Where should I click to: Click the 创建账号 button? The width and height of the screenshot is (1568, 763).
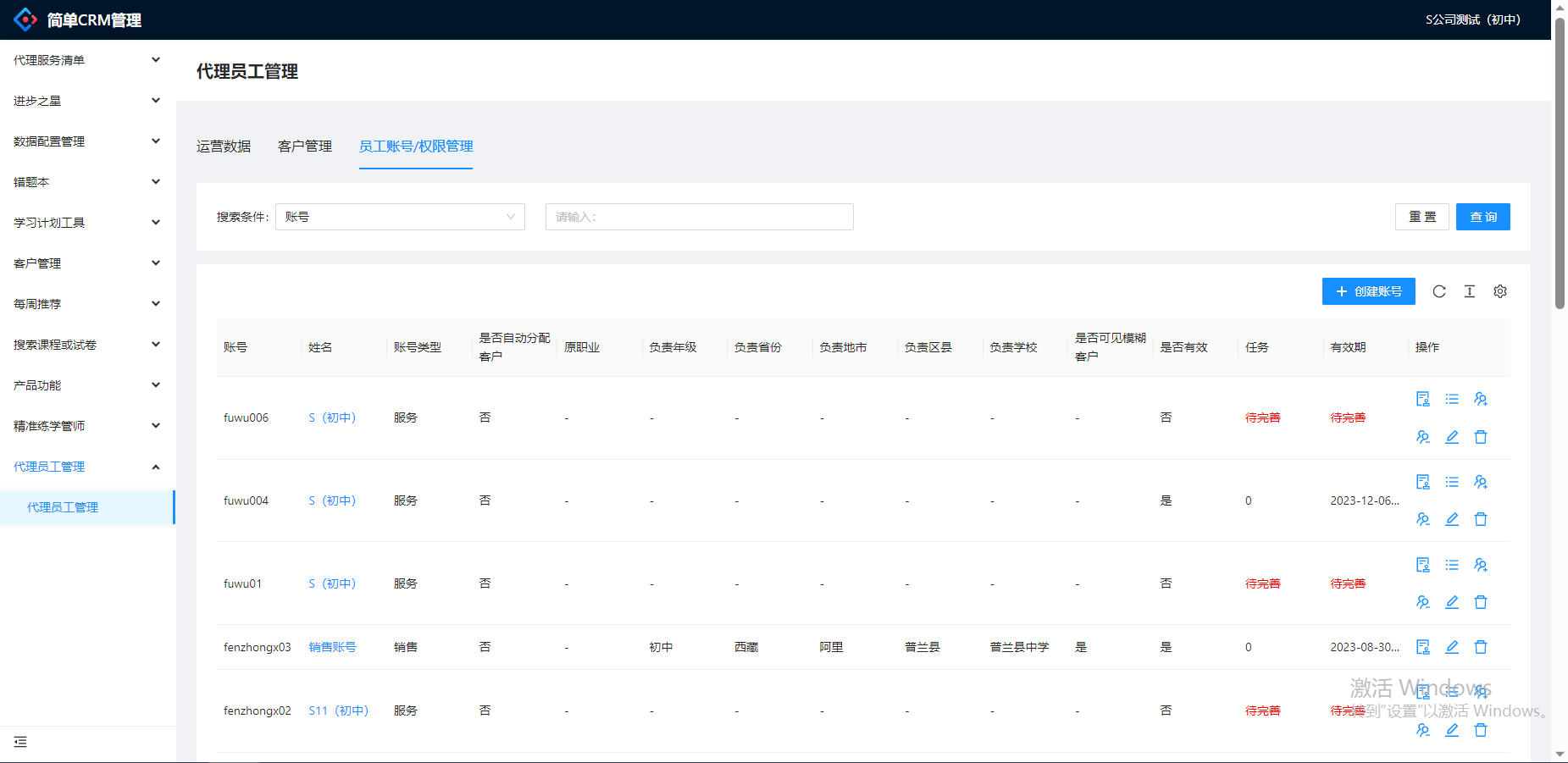click(x=1368, y=291)
